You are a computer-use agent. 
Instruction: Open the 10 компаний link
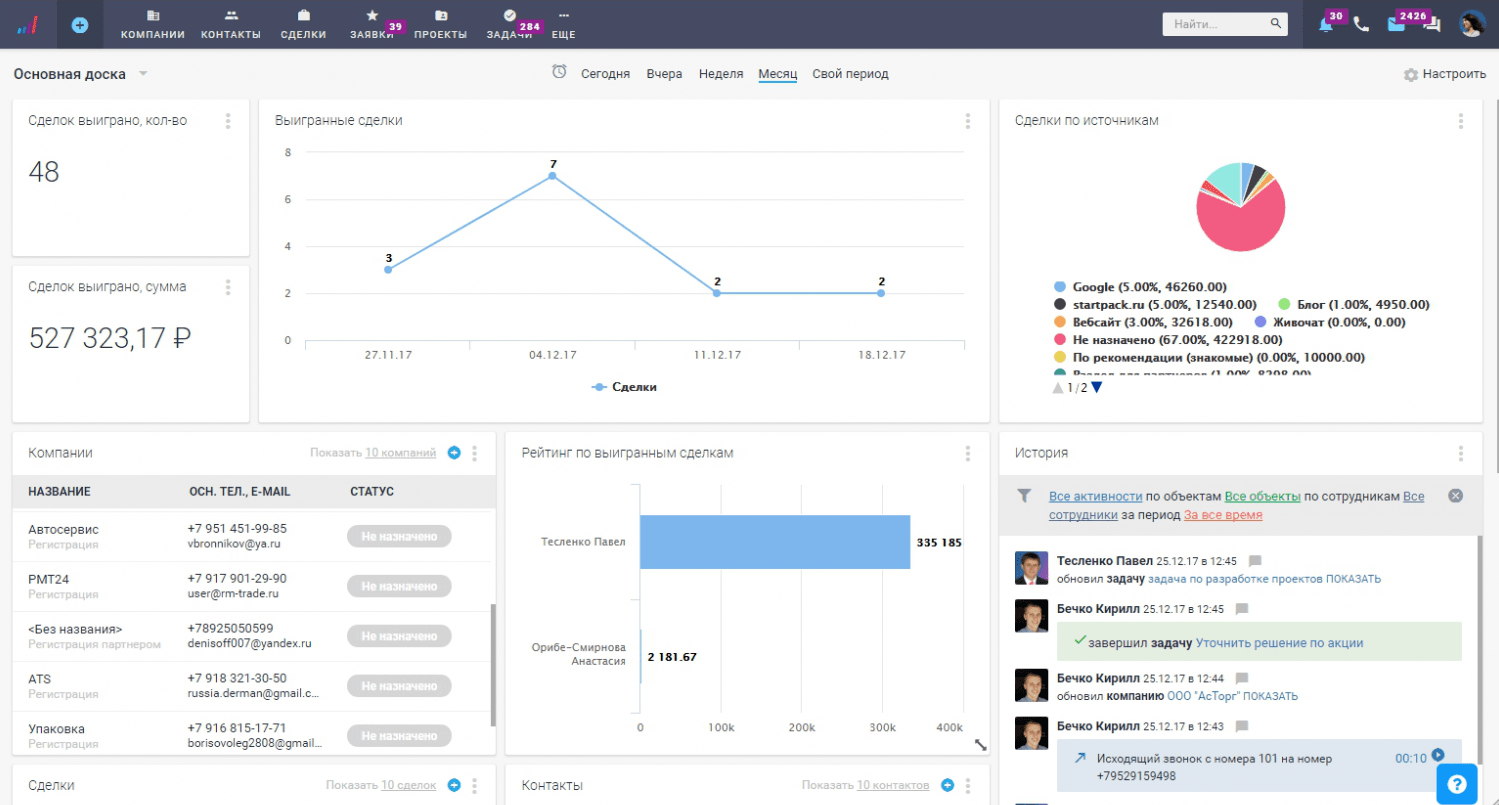tap(400, 453)
